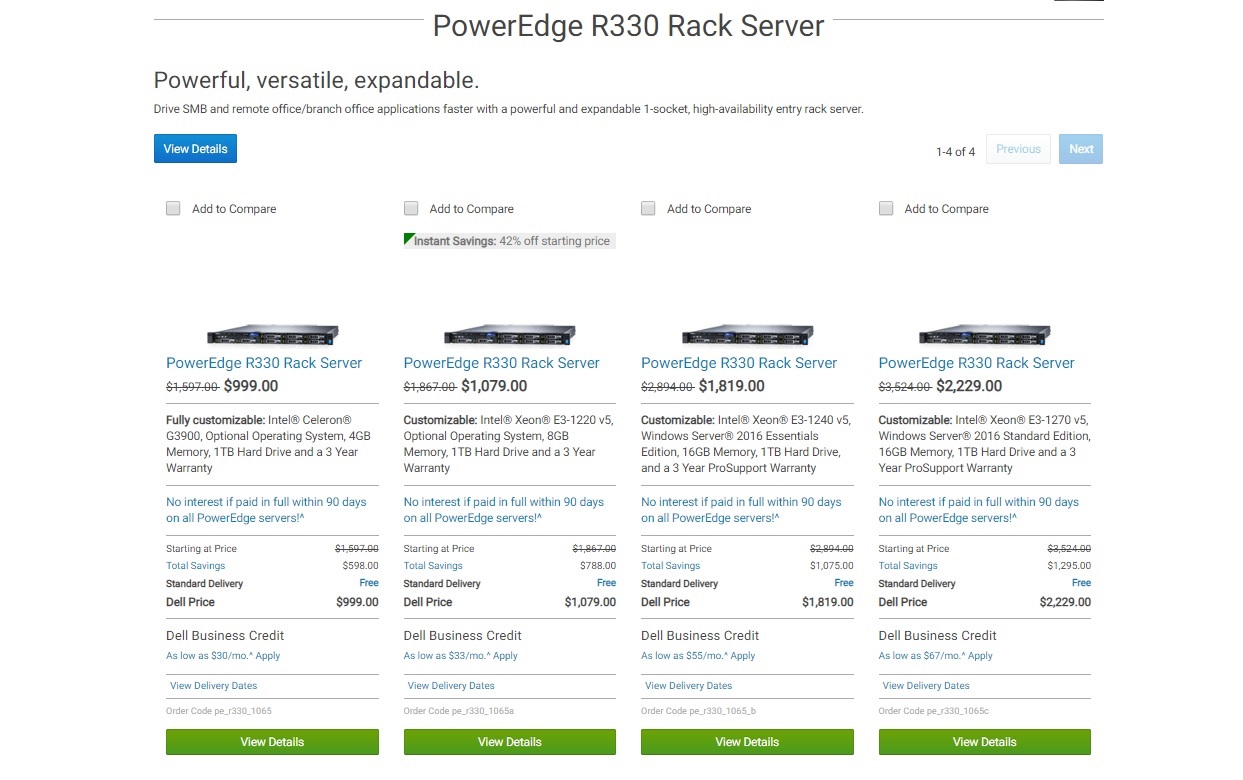Click the Celeron G3900 server image
The height and width of the screenshot is (780, 1243).
(272, 334)
